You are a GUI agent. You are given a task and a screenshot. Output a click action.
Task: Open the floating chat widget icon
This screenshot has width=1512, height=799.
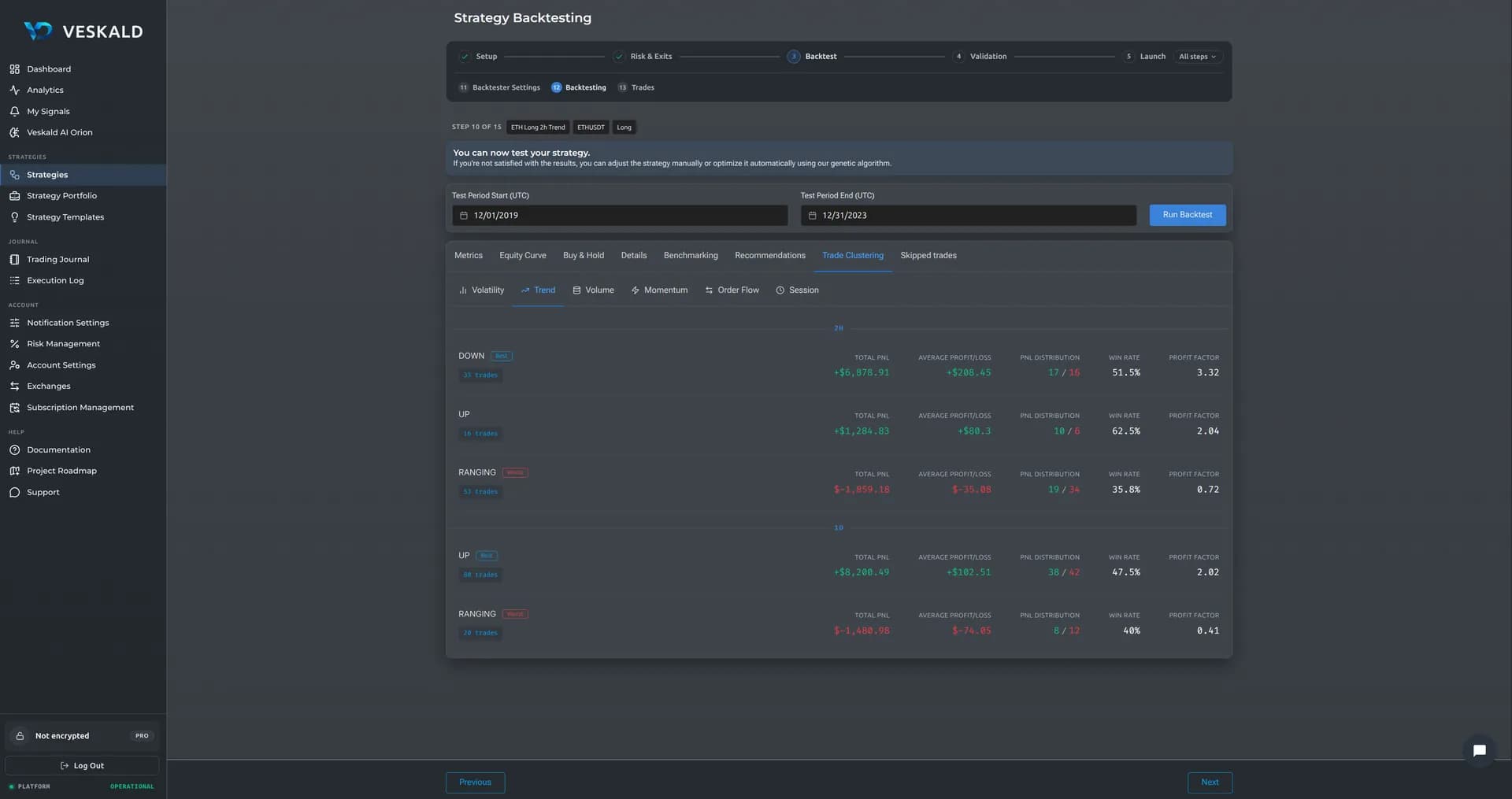pos(1479,750)
